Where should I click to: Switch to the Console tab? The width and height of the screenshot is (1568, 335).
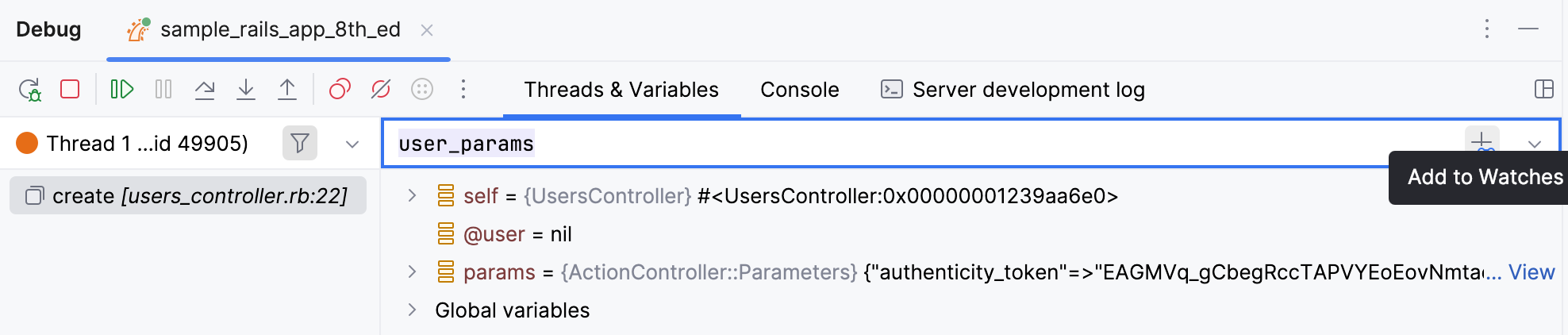click(x=799, y=90)
